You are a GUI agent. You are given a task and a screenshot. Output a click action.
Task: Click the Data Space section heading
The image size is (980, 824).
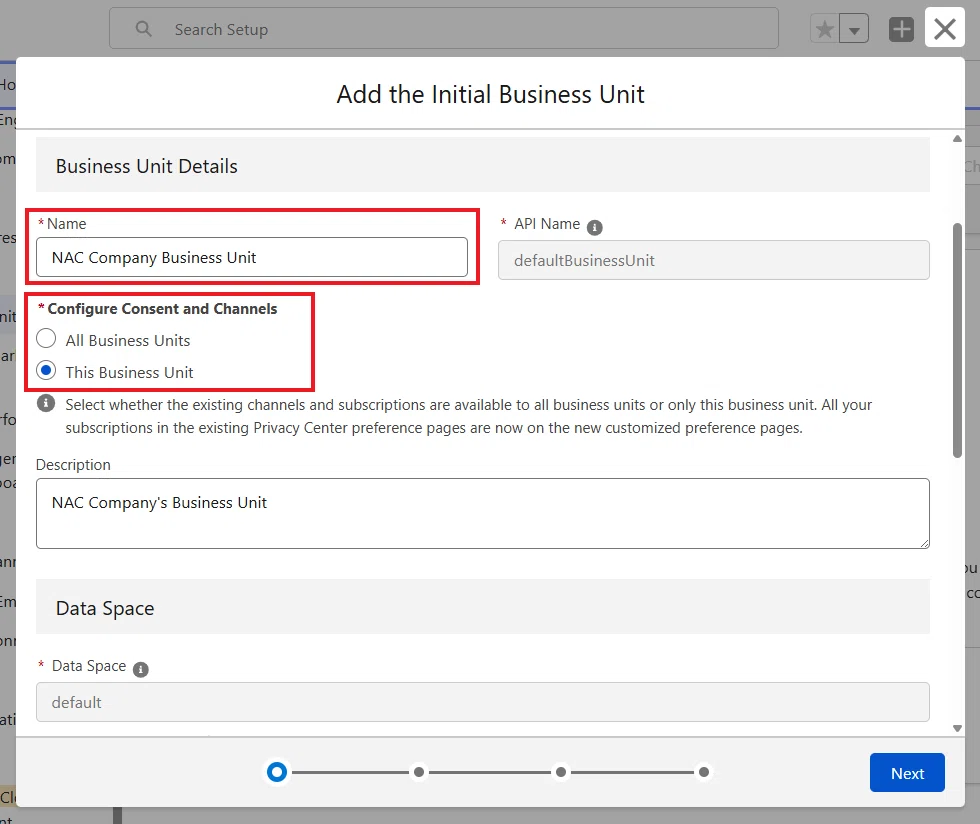point(105,608)
